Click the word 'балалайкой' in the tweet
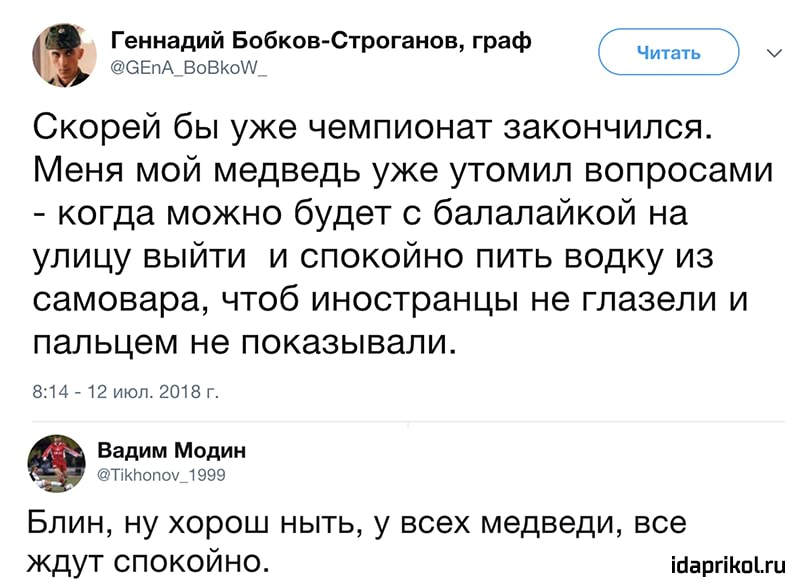The image size is (800, 585). [536, 212]
